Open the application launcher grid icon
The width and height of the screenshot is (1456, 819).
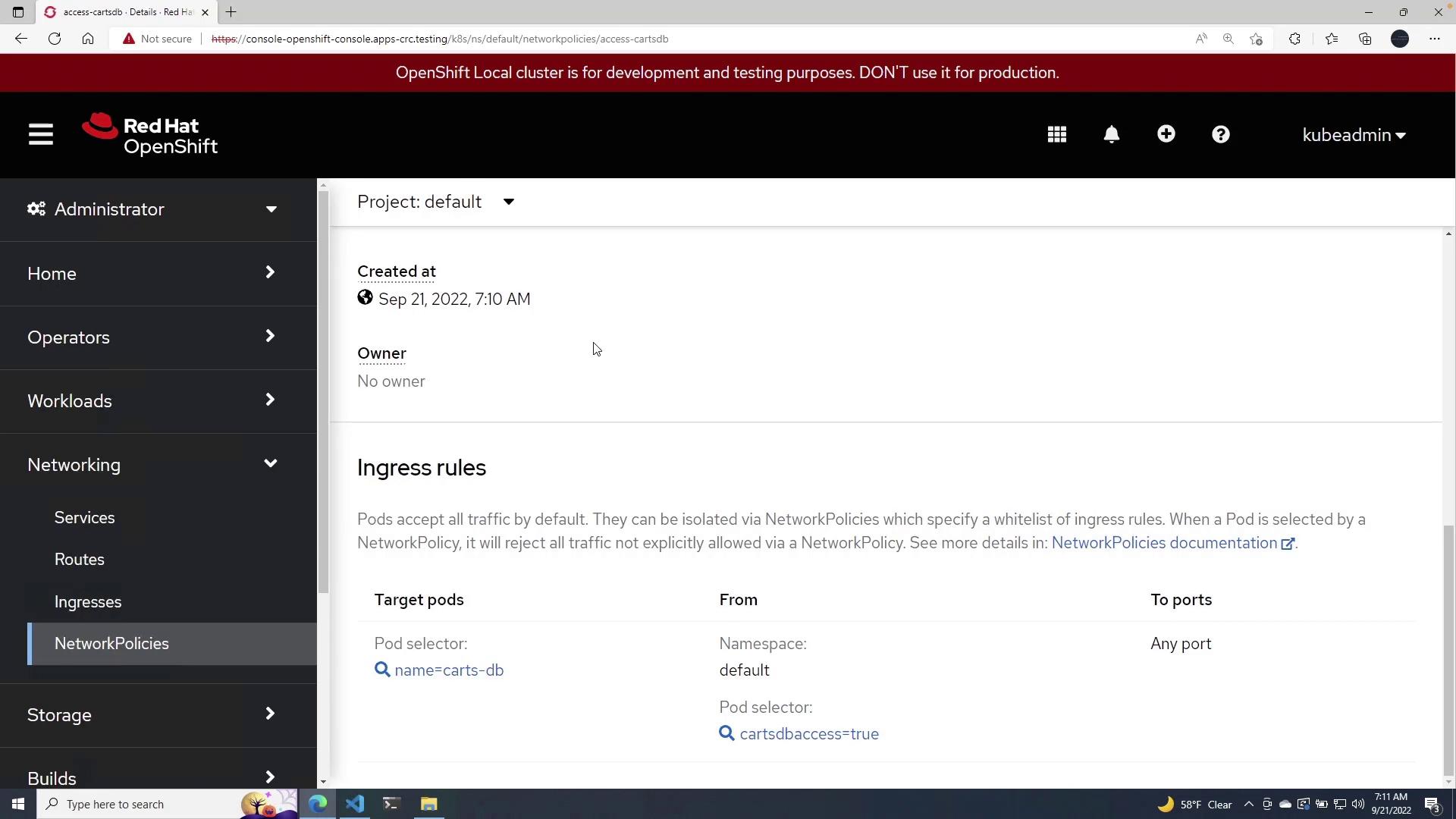pyautogui.click(x=1056, y=135)
